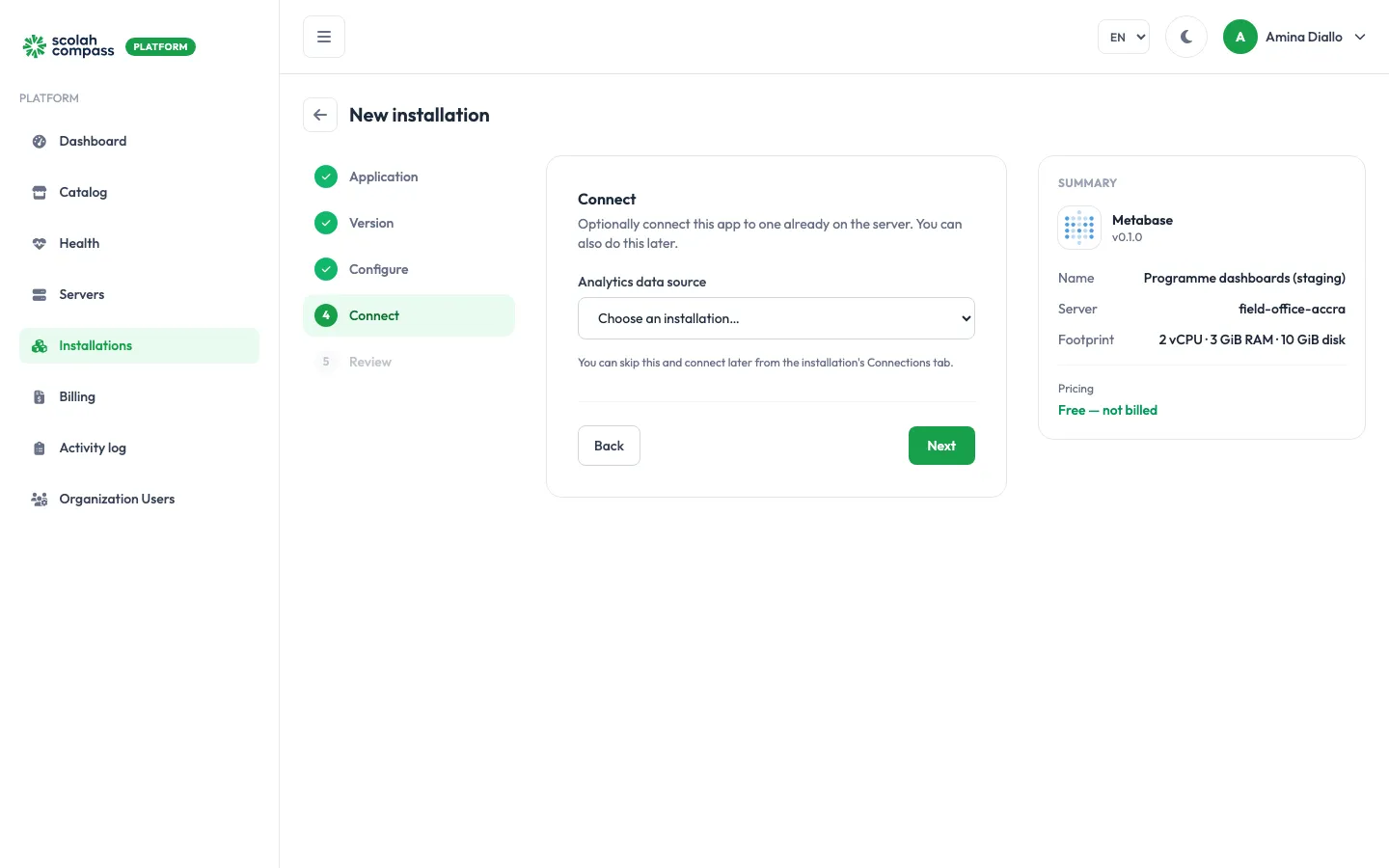Click the "field-office-accra" server value
Image resolution: width=1389 pixels, height=868 pixels.
pyautogui.click(x=1292, y=309)
